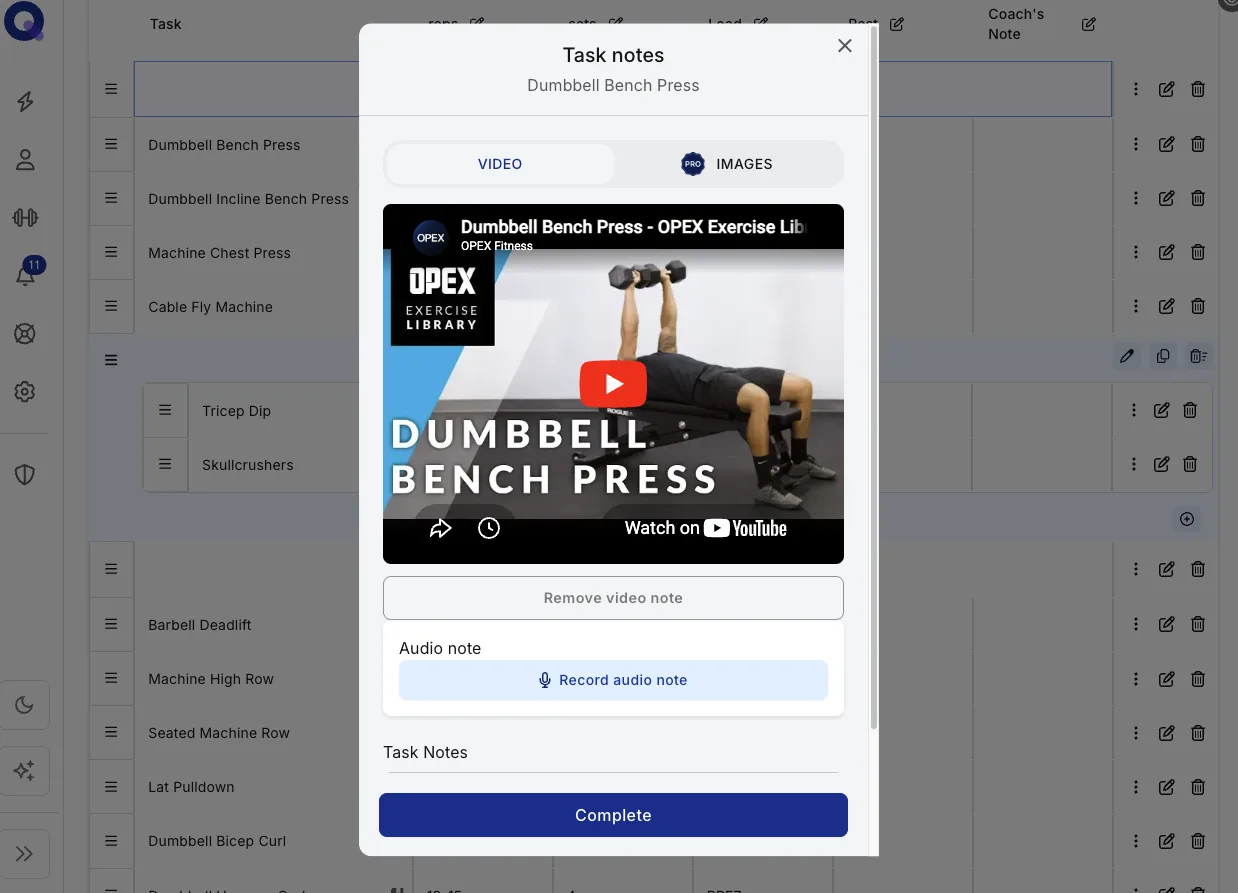
Task: Delete the Seated Machine Row task
Action: (1198, 733)
